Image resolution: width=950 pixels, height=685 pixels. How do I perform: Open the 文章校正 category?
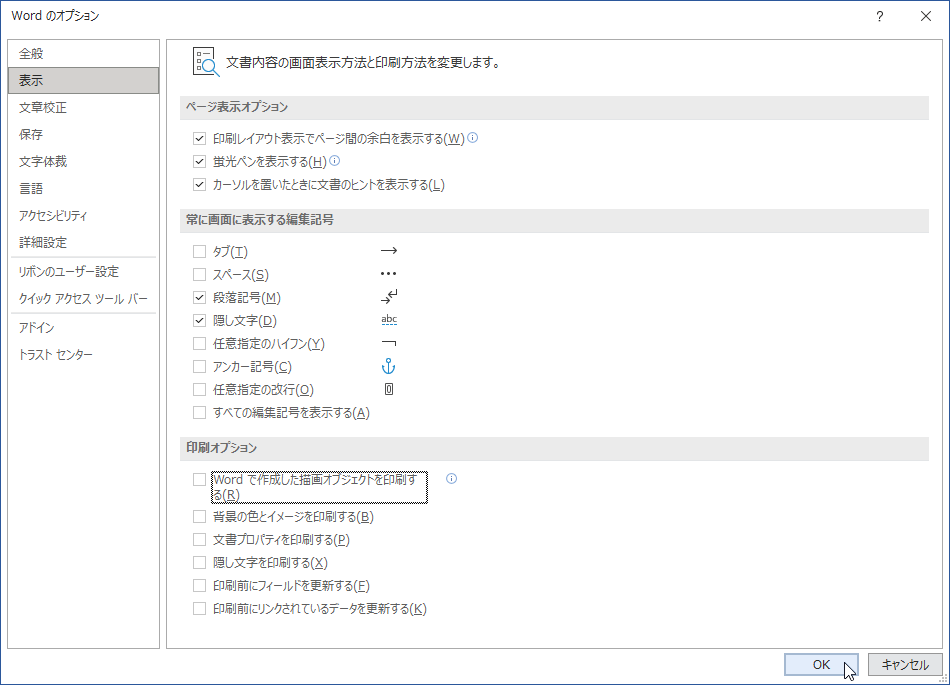coord(84,107)
